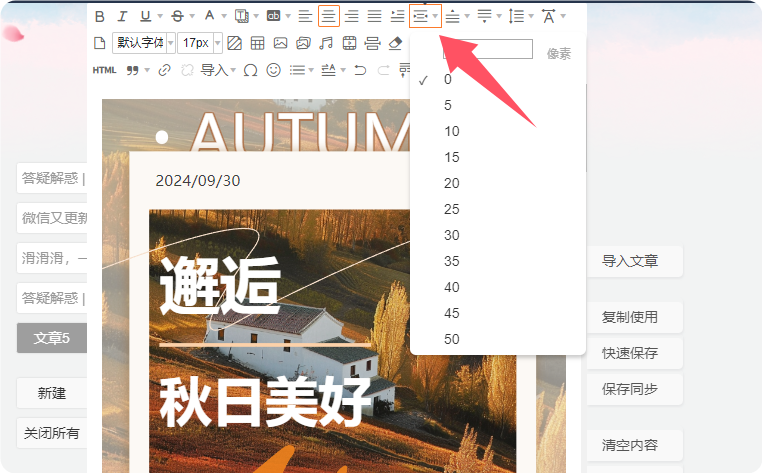Toggle underline formatting

click(145, 17)
